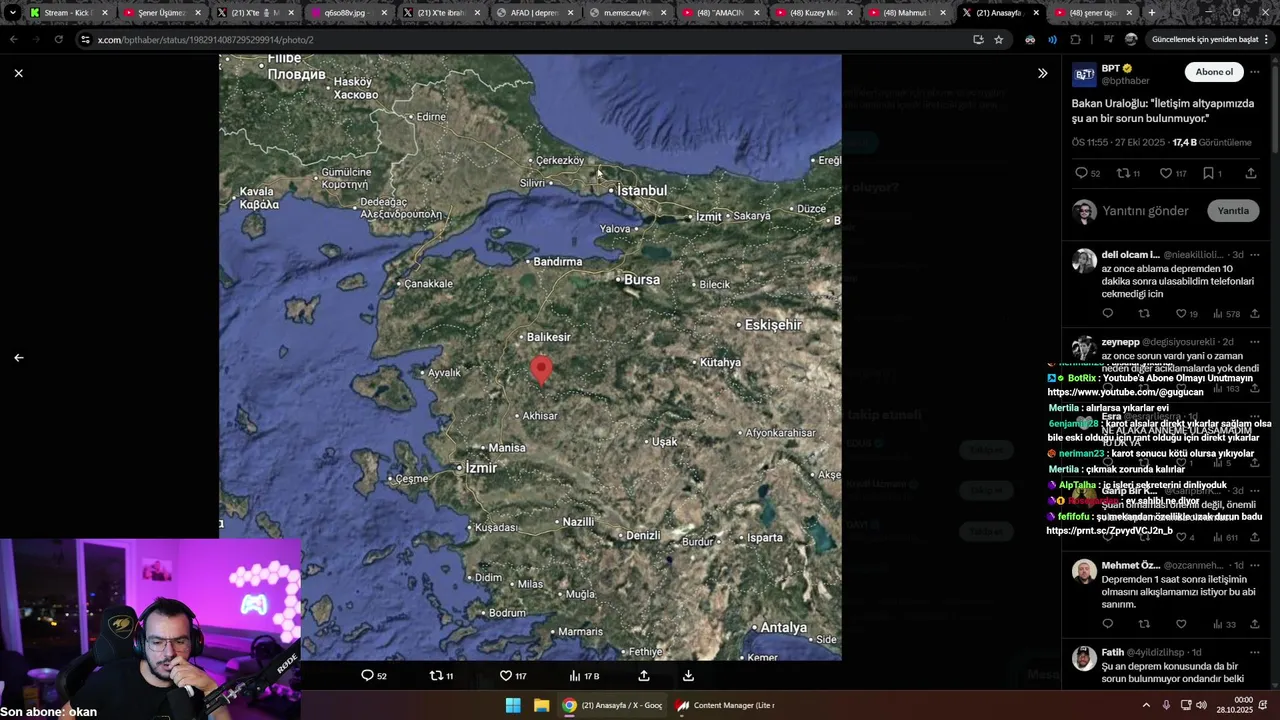Image resolution: width=1280 pixels, height=720 pixels.
Task: Open File Explorer from the taskbar
Action: [x=541, y=705]
